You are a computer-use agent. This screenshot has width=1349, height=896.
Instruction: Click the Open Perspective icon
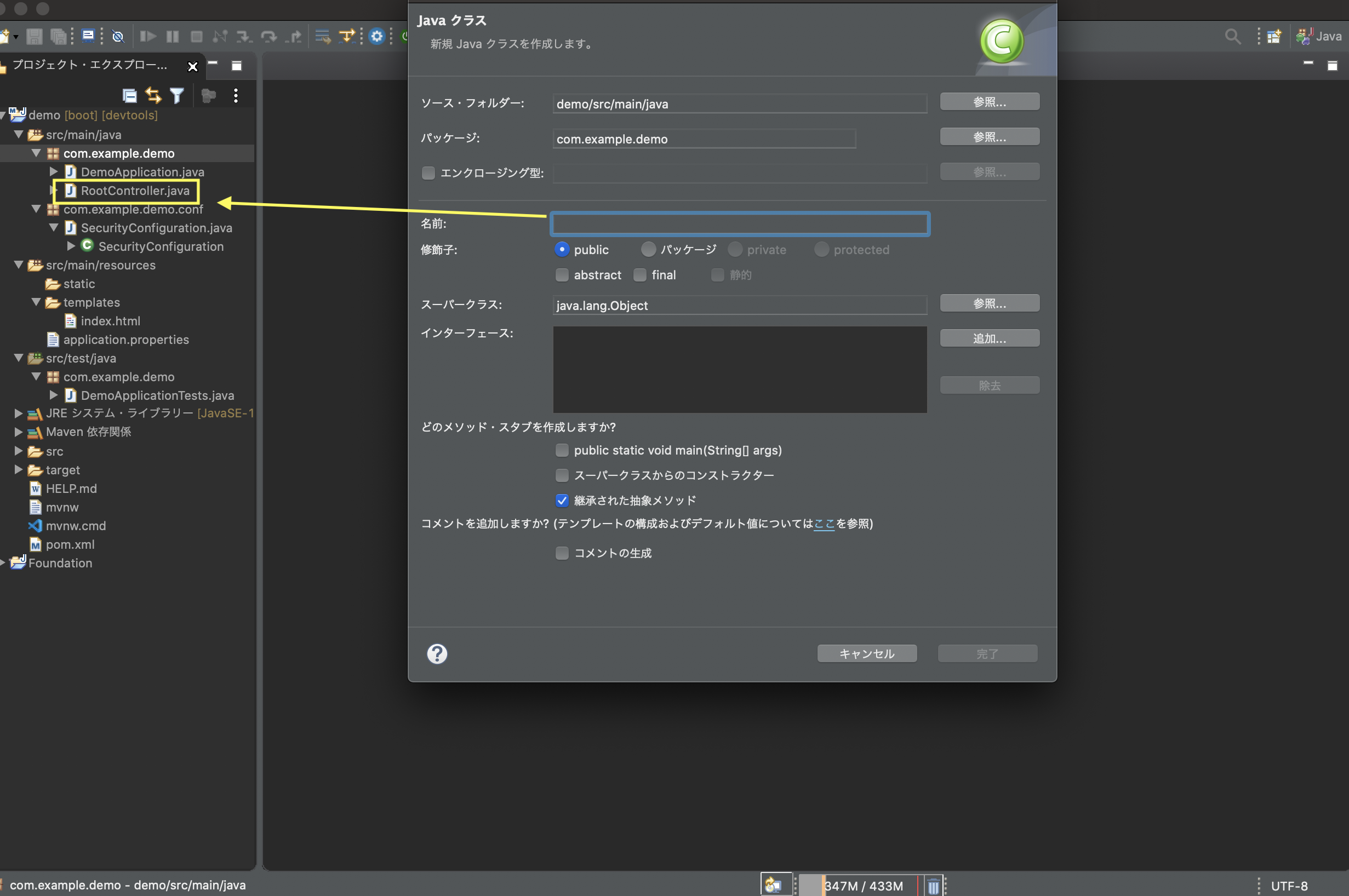pyautogui.click(x=1274, y=37)
